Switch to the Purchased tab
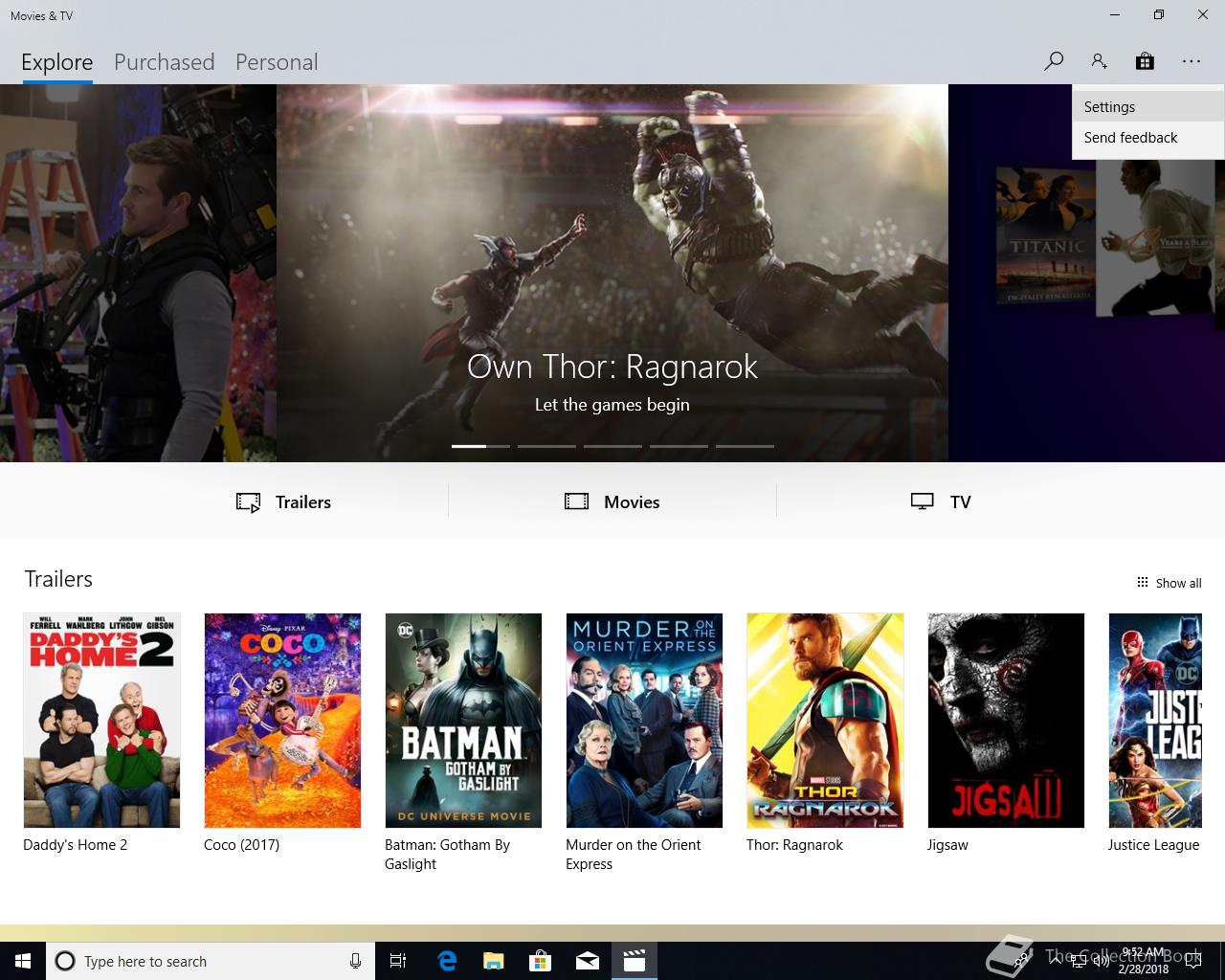The width and height of the screenshot is (1225, 980). pyautogui.click(x=164, y=62)
